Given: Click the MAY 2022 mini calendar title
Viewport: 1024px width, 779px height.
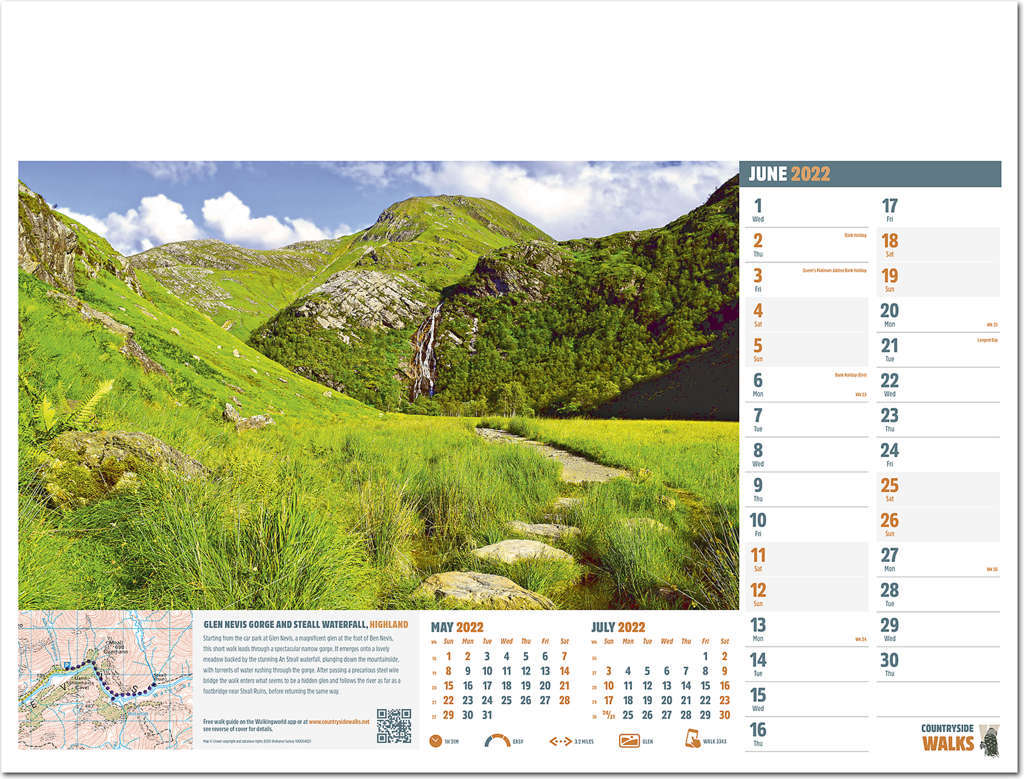Looking at the screenshot, I should coord(456,628).
